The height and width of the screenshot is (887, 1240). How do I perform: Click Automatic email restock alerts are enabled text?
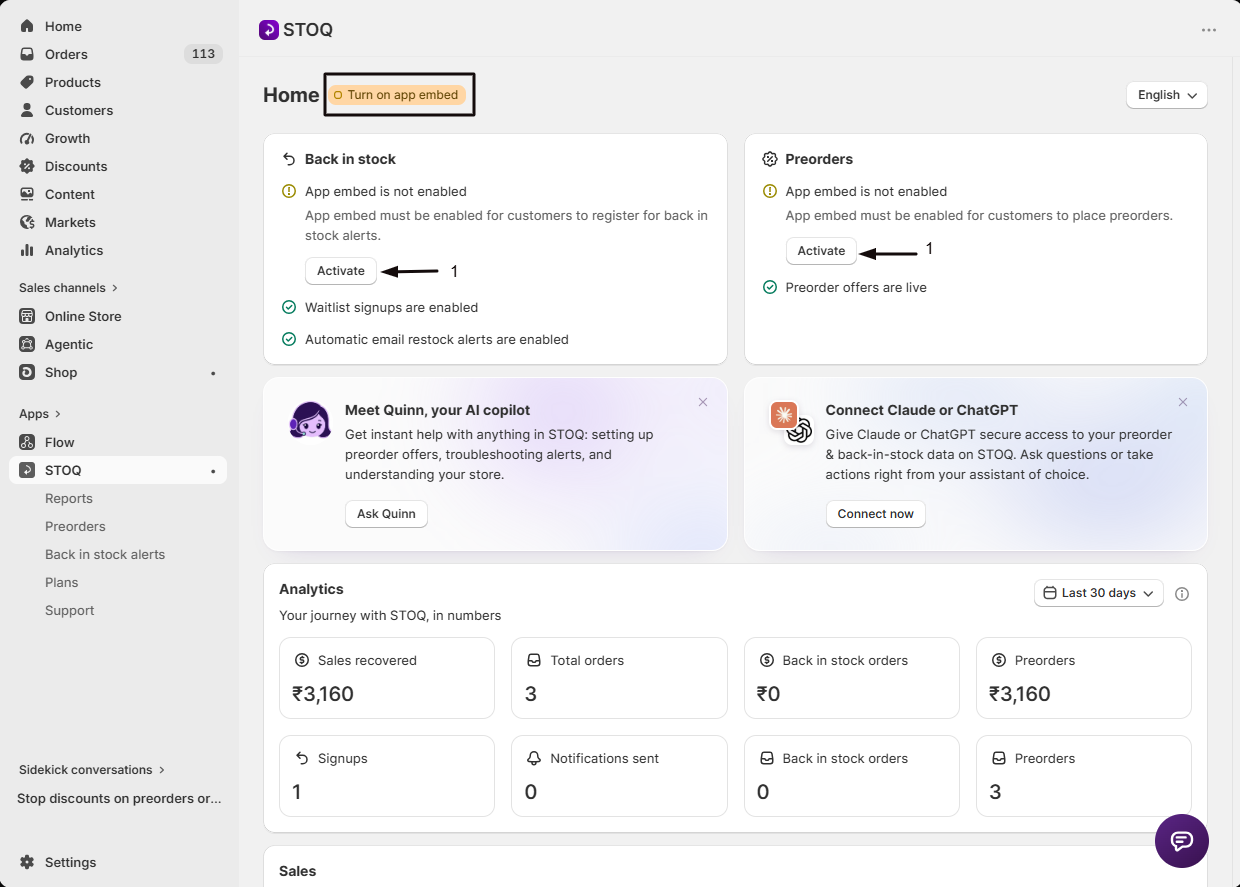coord(436,340)
